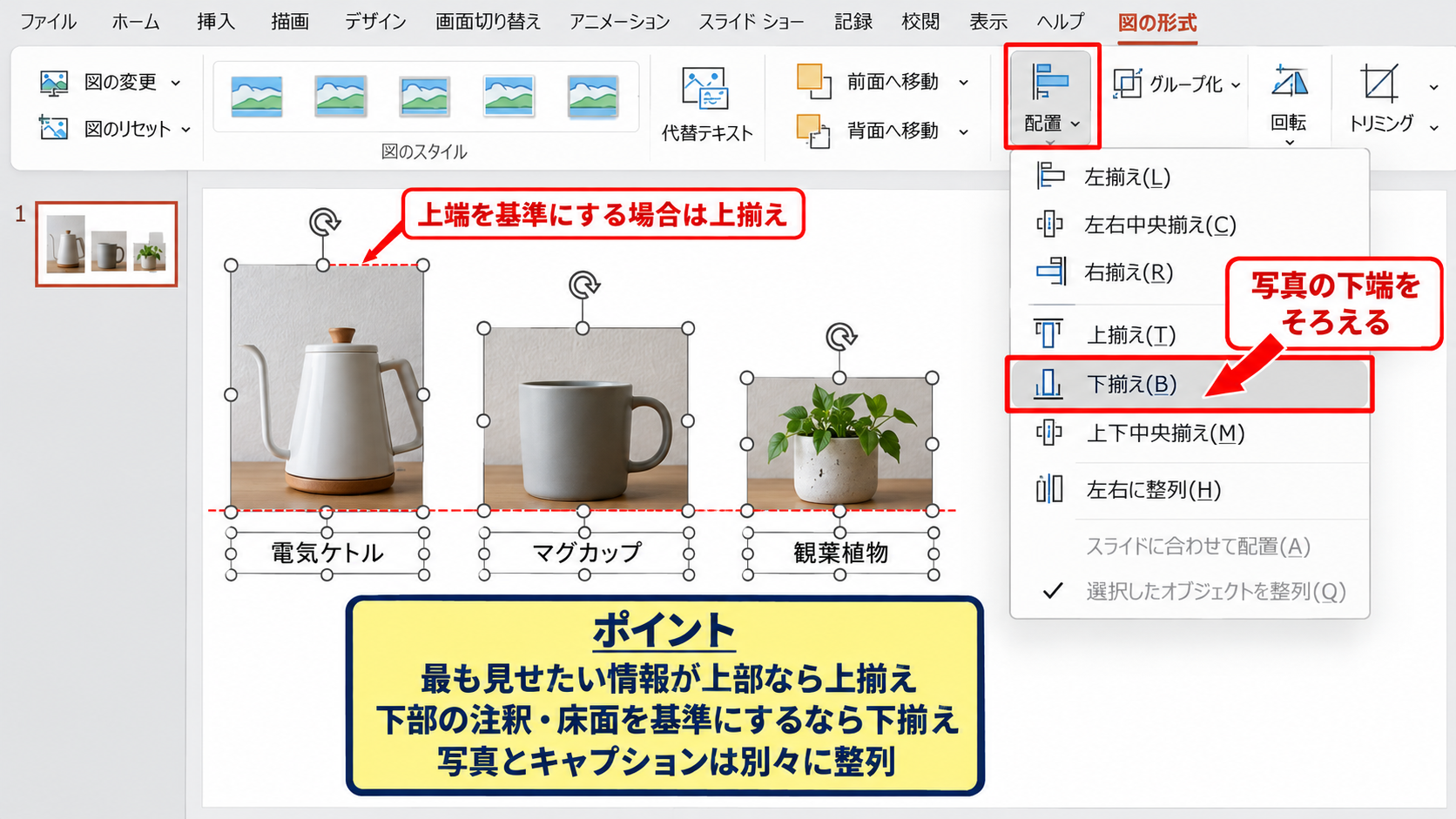Switch to the 挿入 tab
Image resolution: width=1456 pixels, height=819 pixels.
click(216, 22)
